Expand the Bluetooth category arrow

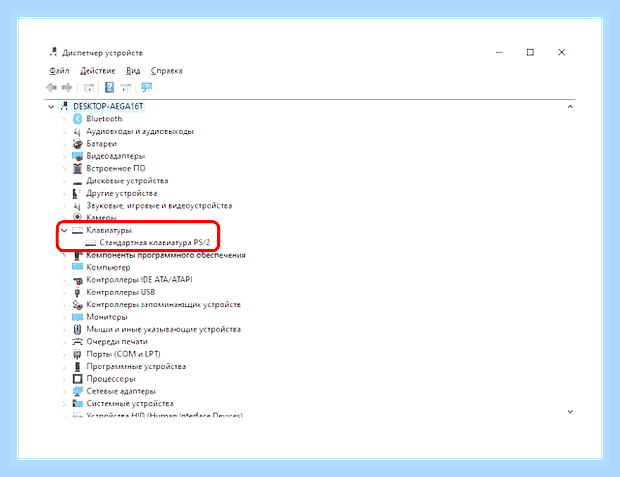pyautogui.click(x=64, y=119)
